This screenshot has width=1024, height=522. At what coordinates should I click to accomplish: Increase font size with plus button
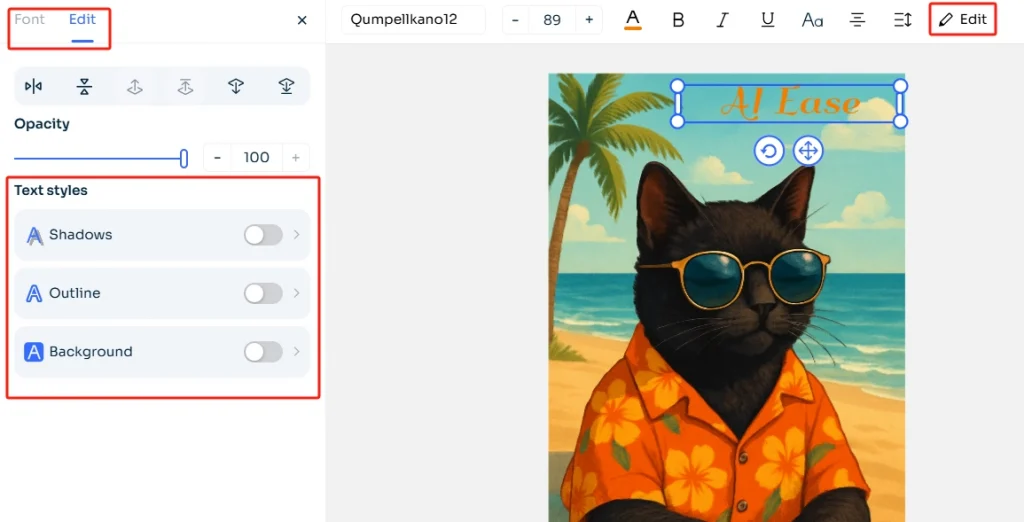click(x=589, y=20)
